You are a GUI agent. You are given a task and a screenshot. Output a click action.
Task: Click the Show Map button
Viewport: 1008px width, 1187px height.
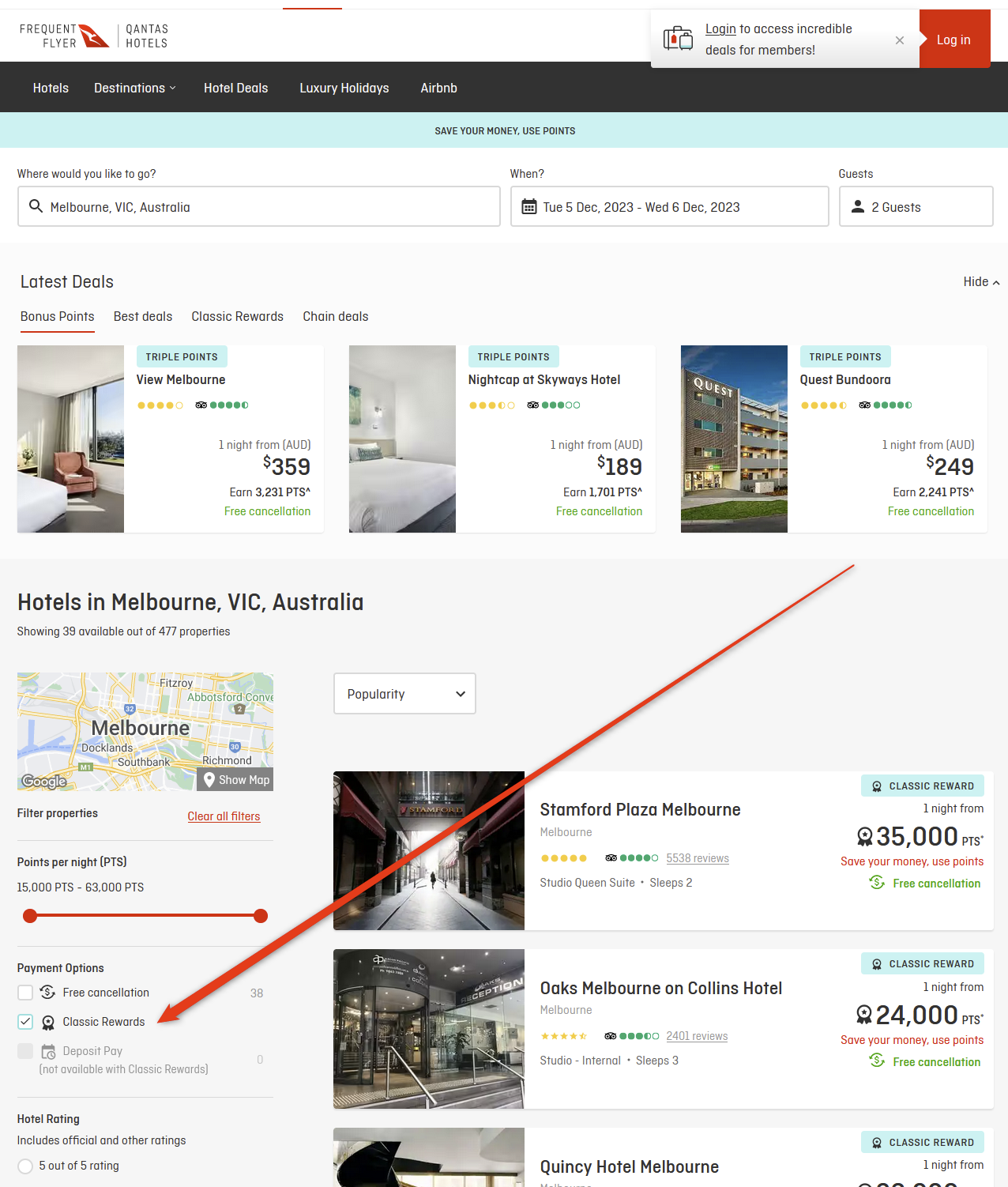[235, 779]
